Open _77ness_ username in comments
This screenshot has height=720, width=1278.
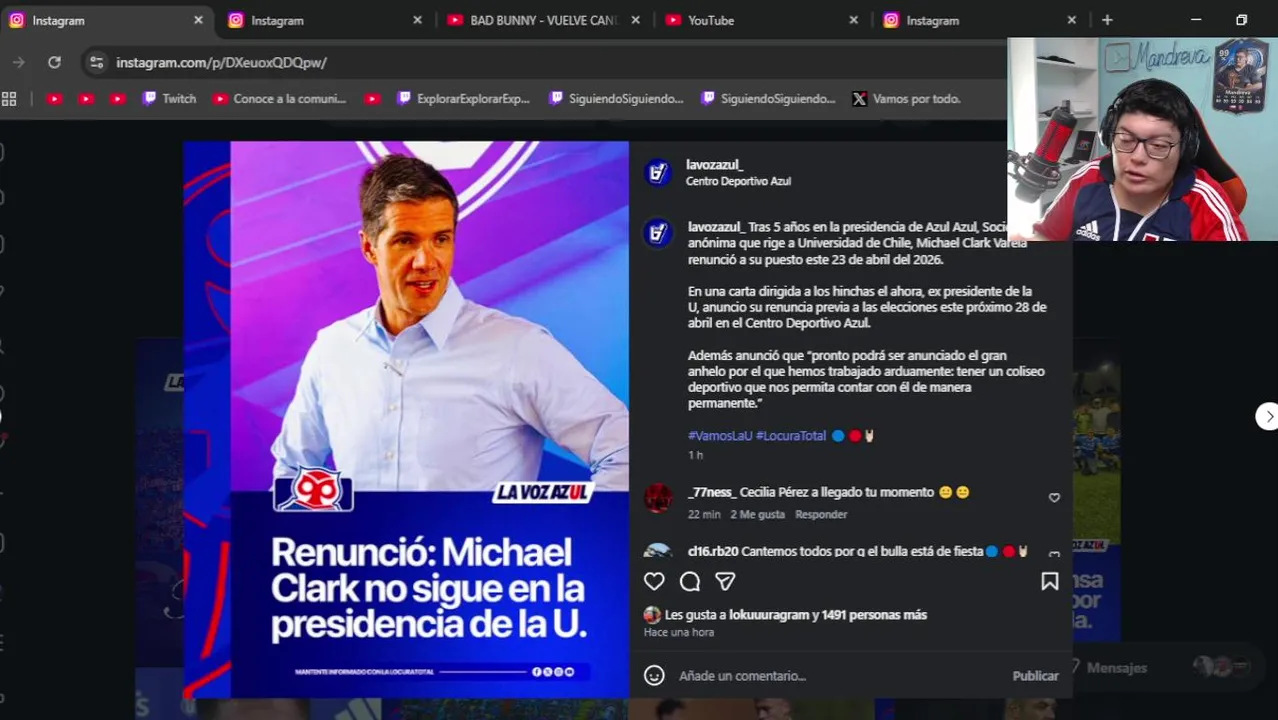coord(712,492)
